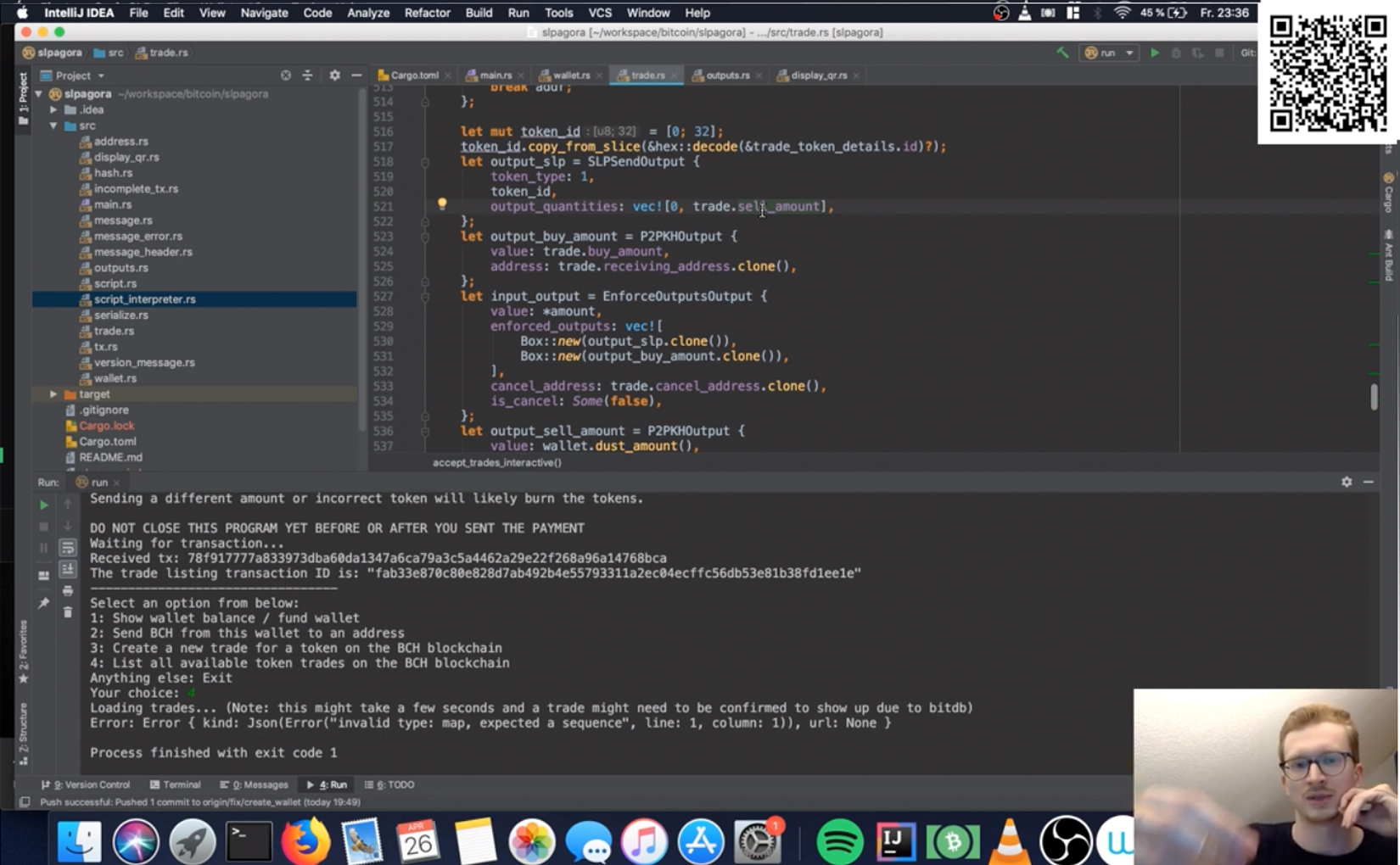The width and height of the screenshot is (1400, 865).
Task: Select display_qr.rs in project tree
Action: 126,157
